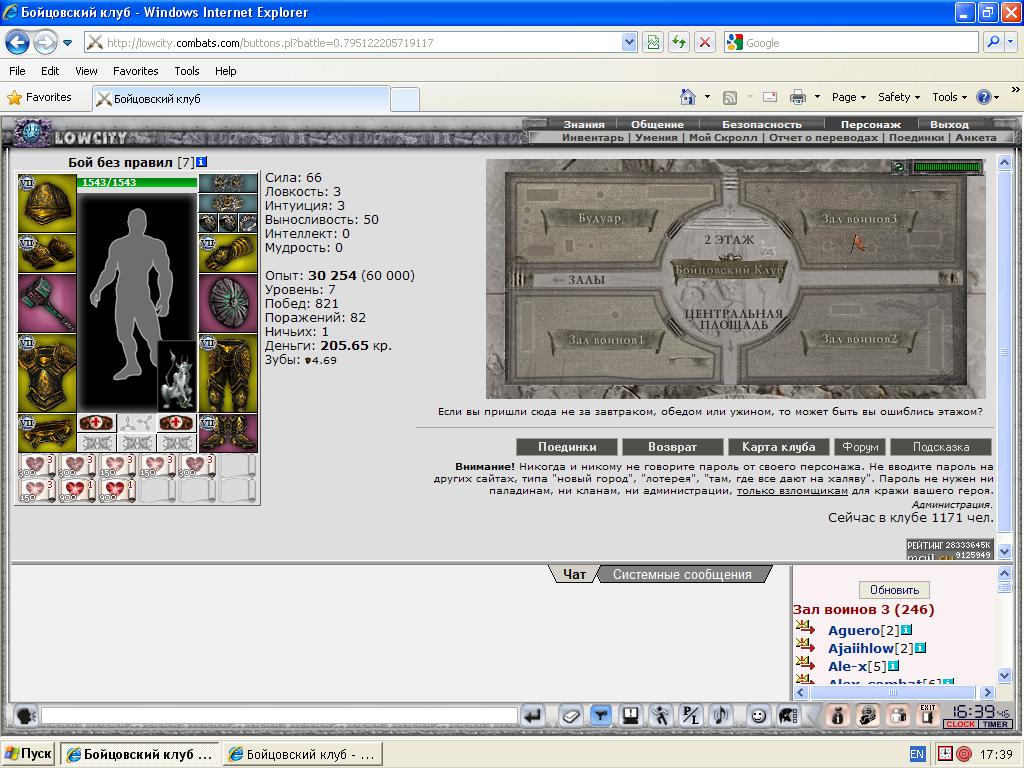This screenshot has width=1024, height=768.
Task: Click the golden chest armor slot
Action: point(47,374)
